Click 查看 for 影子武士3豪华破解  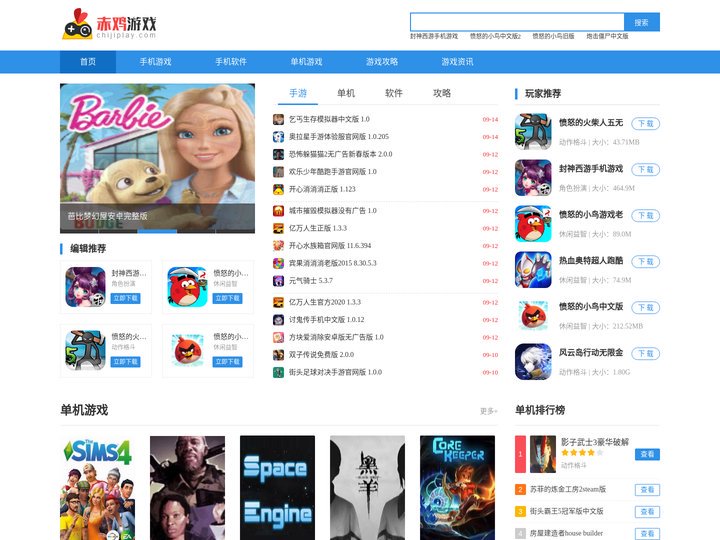pyautogui.click(x=647, y=454)
